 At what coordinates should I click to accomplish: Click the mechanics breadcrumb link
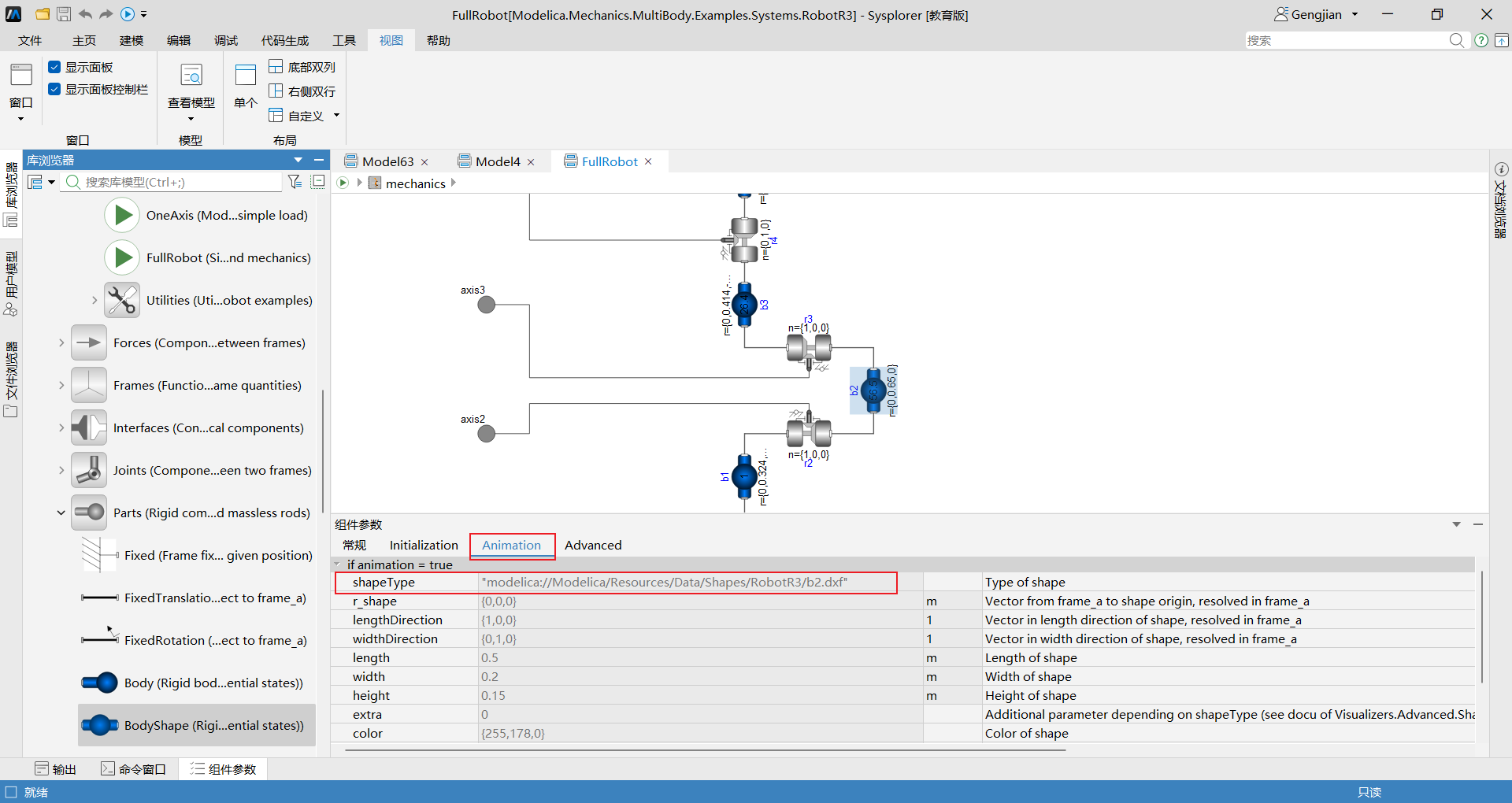pos(416,183)
